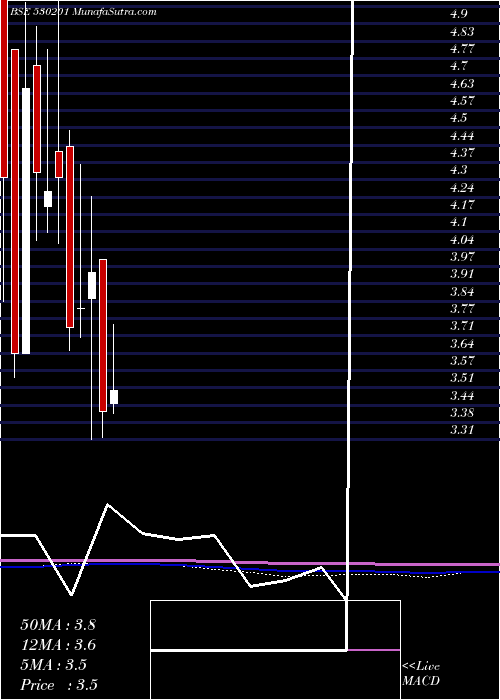Click the <<Live MACD label
Image resolution: width=500 pixels, height=700 pixels.
click(421, 674)
